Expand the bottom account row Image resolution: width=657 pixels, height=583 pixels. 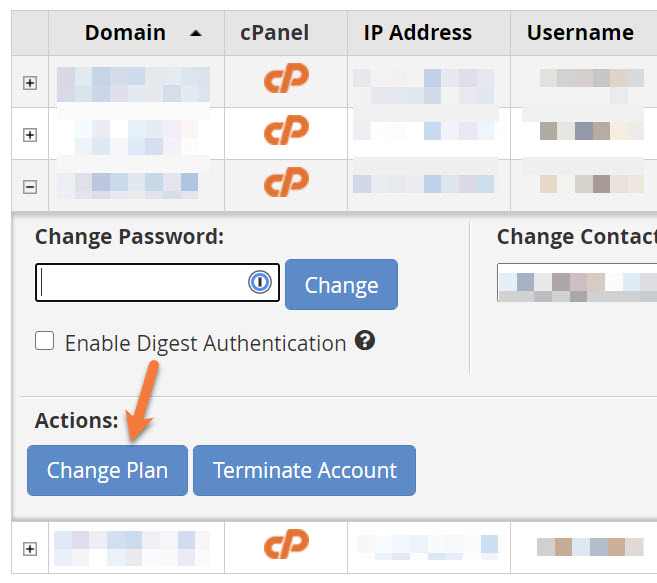(x=30, y=549)
